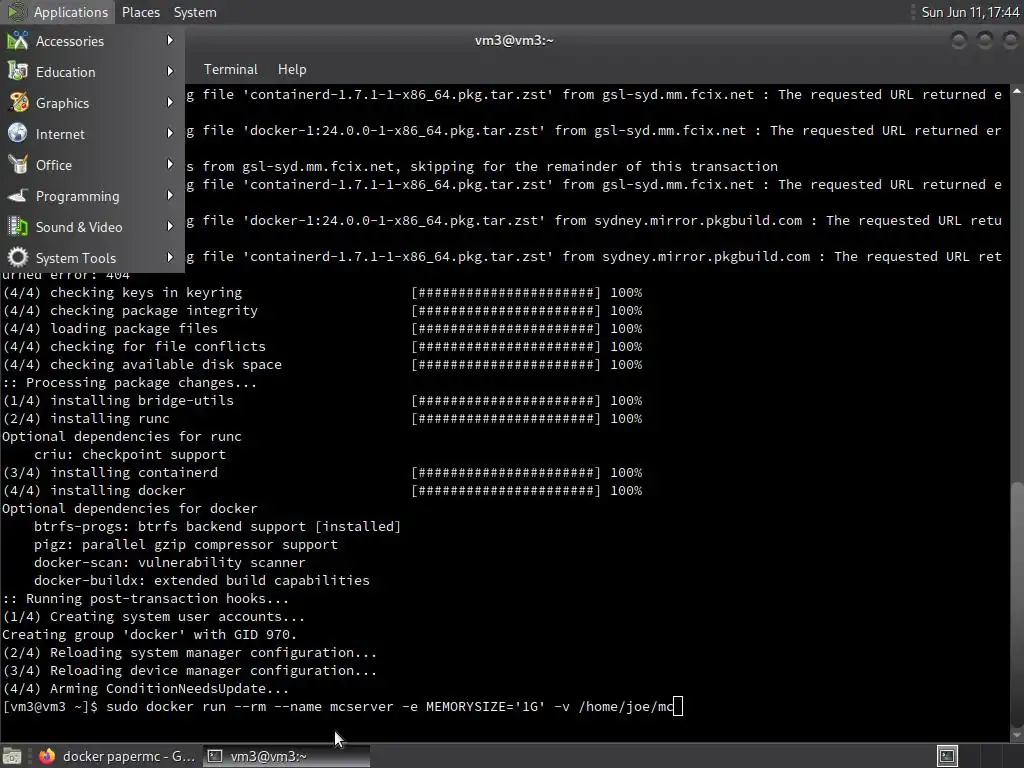Image resolution: width=1024 pixels, height=768 pixels.
Task: Expand the Programming submenu arrow
Action: [170, 195]
